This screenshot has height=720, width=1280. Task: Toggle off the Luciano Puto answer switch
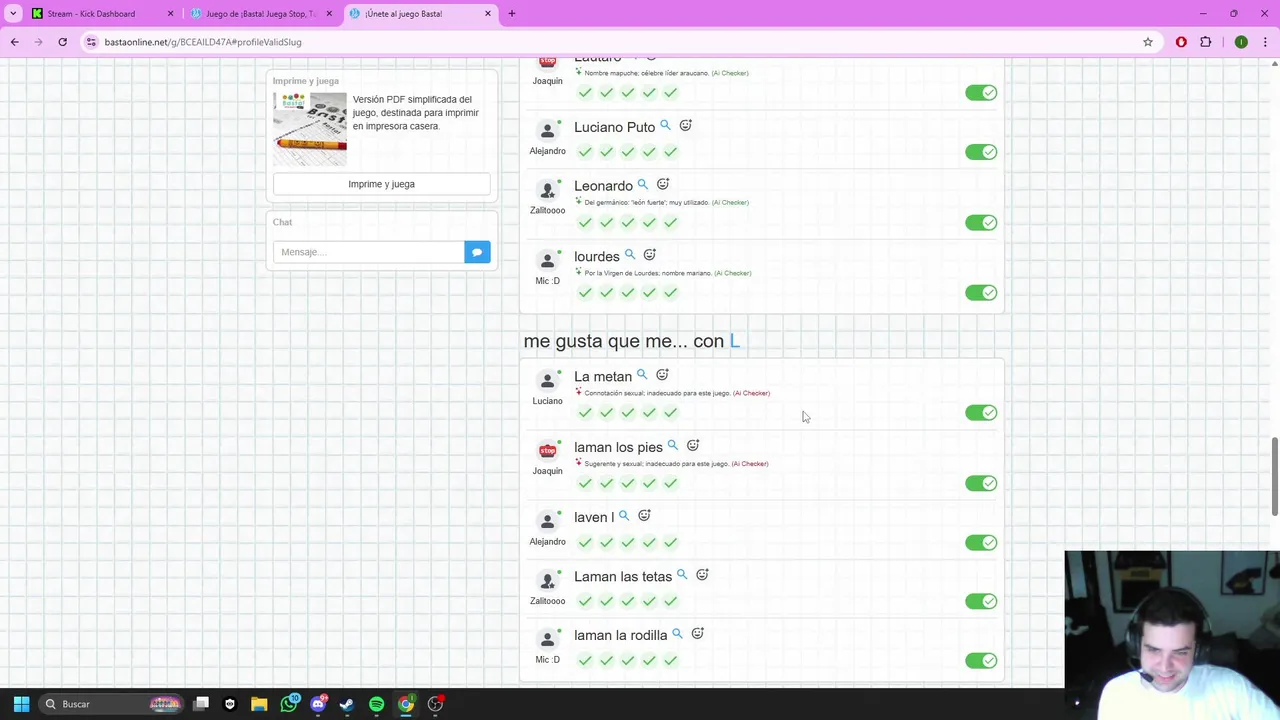coord(981,152)
